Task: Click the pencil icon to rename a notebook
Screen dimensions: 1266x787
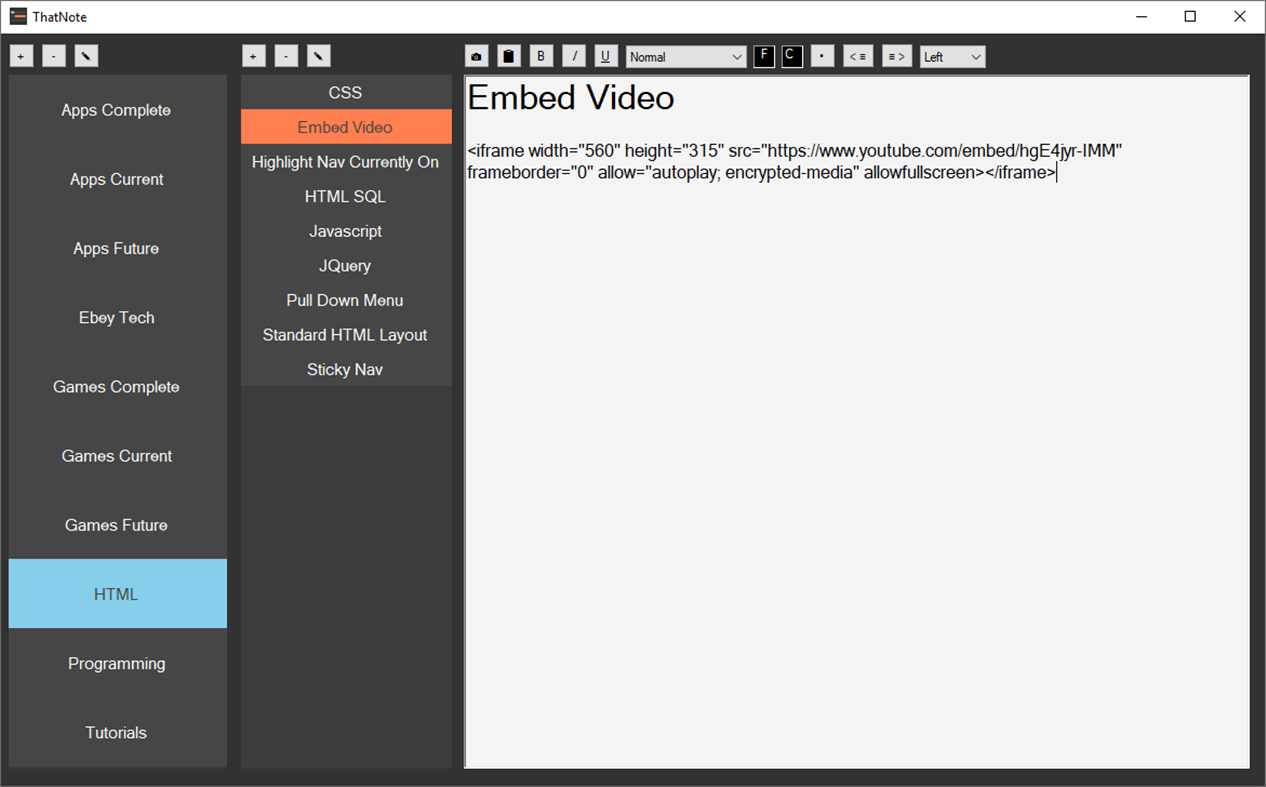Action: coord(86,55)
